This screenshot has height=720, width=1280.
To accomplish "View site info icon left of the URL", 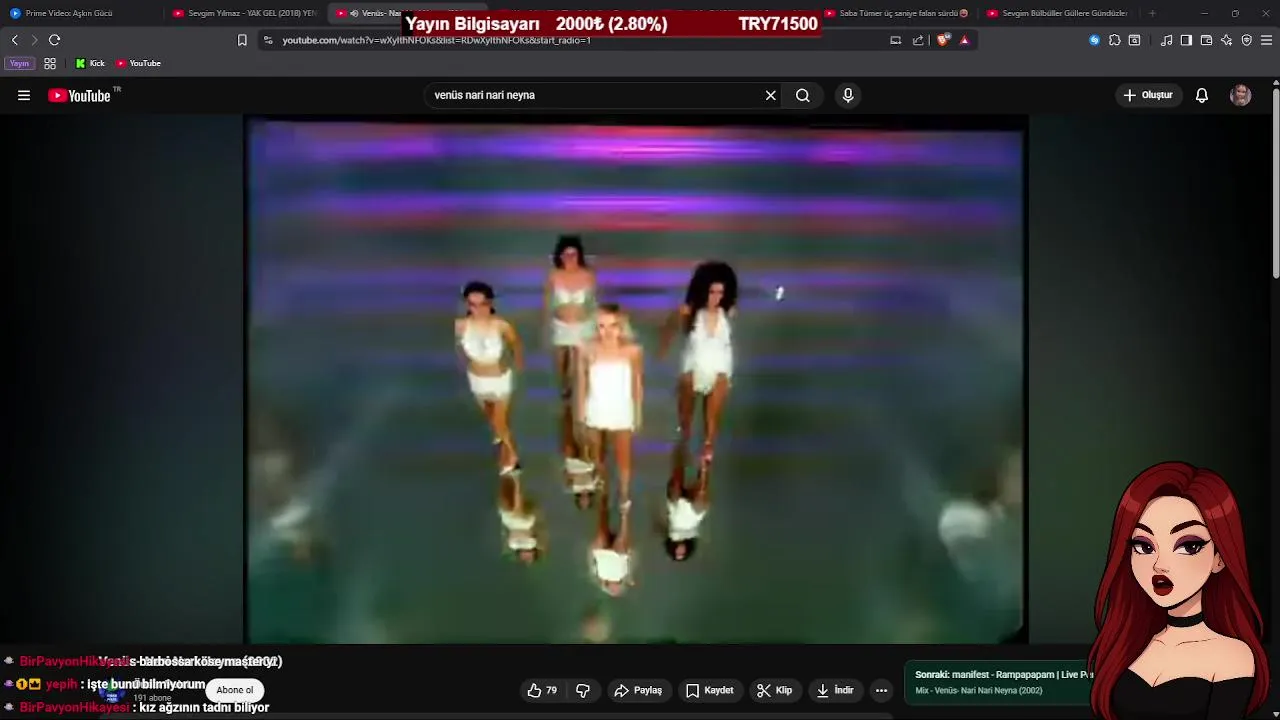I will (x=267, y=40).
